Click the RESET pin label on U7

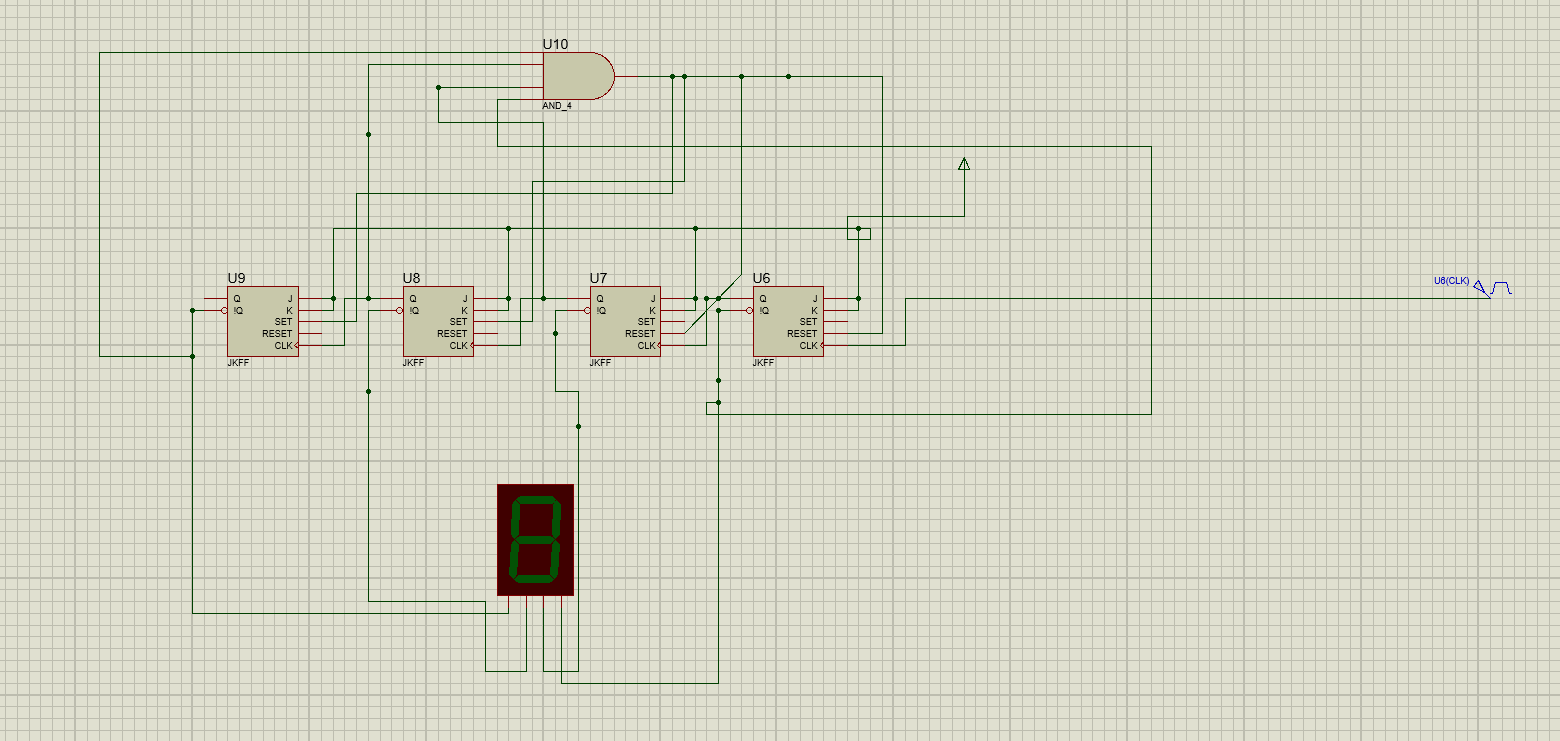click(640, 334)
